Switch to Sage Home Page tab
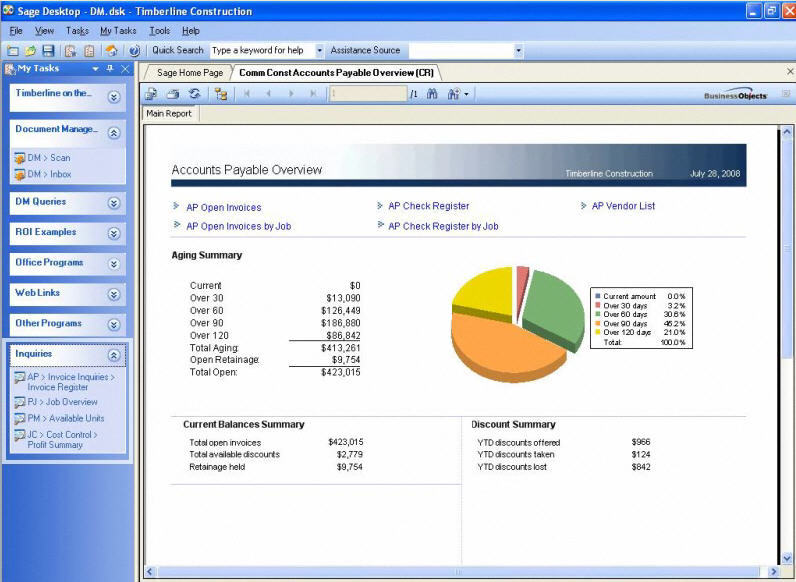Viewport: 796px width, 582px height. [190, 73]
